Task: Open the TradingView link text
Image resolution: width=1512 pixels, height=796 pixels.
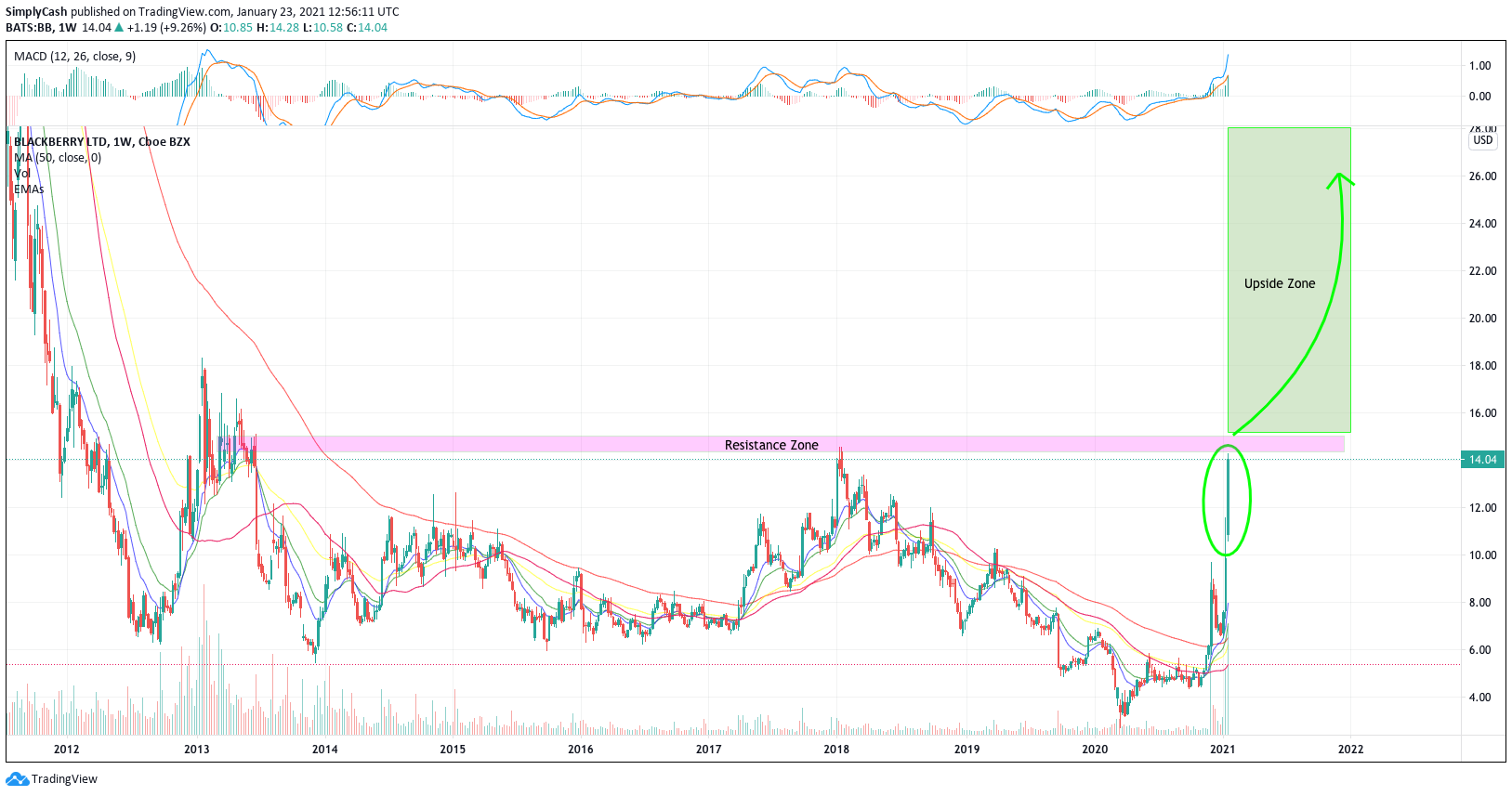Action: [x=64, y=779]
